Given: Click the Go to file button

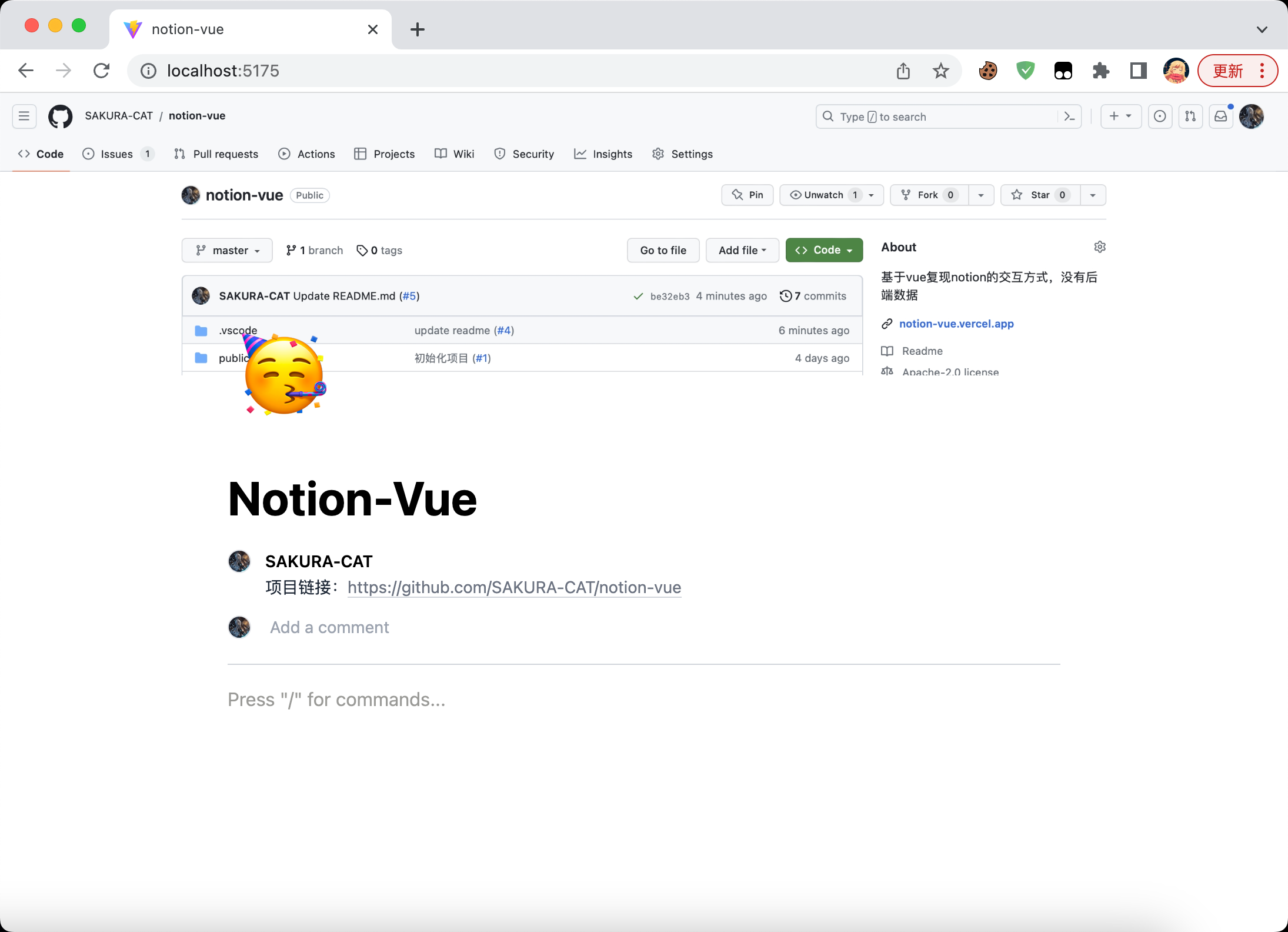Looking at the screenshot, I should click(x=663, y=250).
